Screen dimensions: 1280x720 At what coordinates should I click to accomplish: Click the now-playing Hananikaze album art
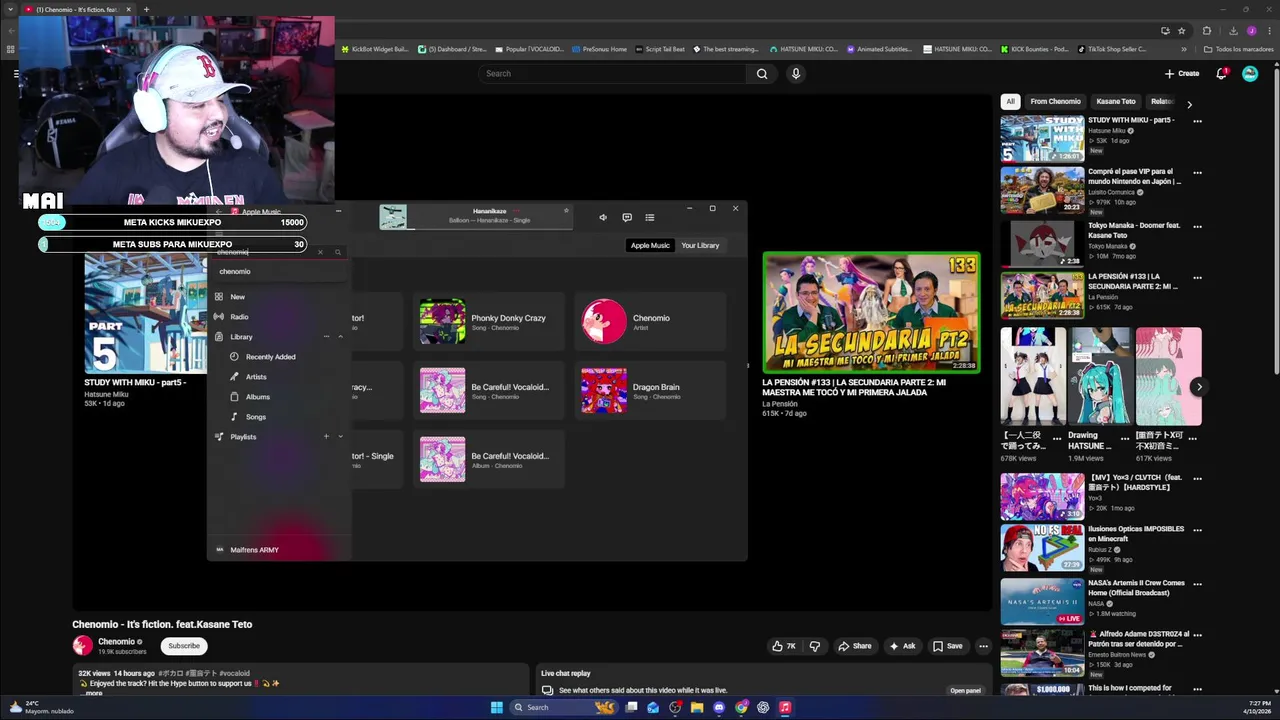(x=393, y=216)
